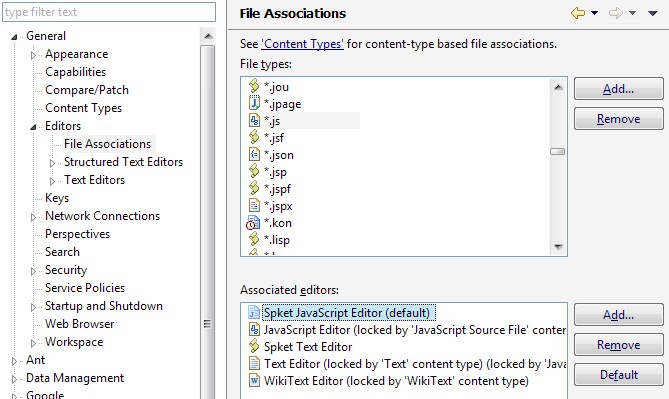
Task: Click the *.json file type icon
Action: (x=254, y=154)
